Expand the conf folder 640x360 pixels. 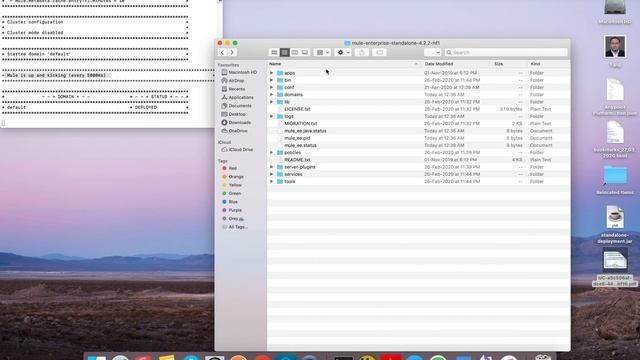click(271, 87)
